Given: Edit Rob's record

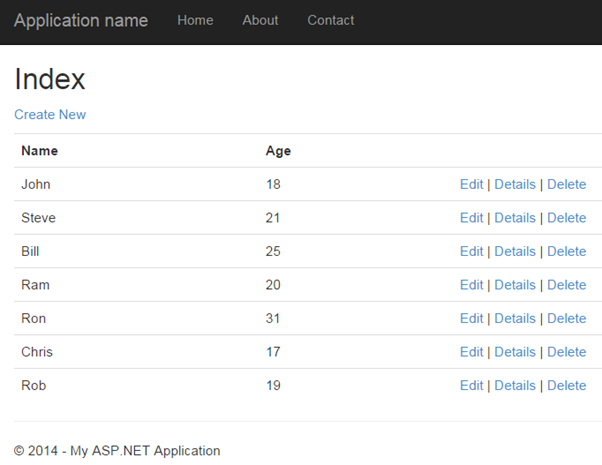Looking at the screenshot, I should [x=471, y=385].
